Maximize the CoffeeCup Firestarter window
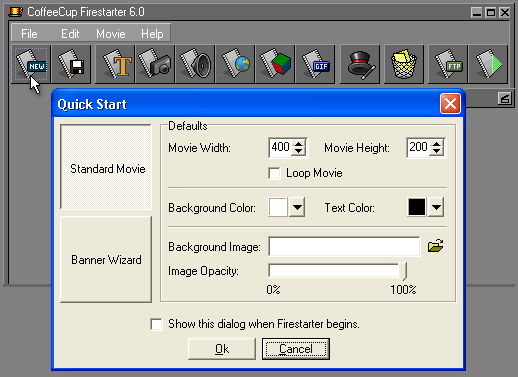 491,13
